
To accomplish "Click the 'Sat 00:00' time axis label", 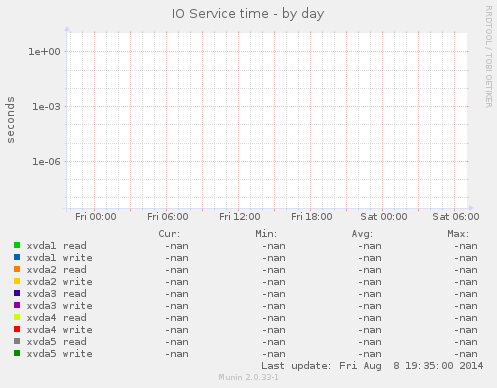I will (384, 217).
